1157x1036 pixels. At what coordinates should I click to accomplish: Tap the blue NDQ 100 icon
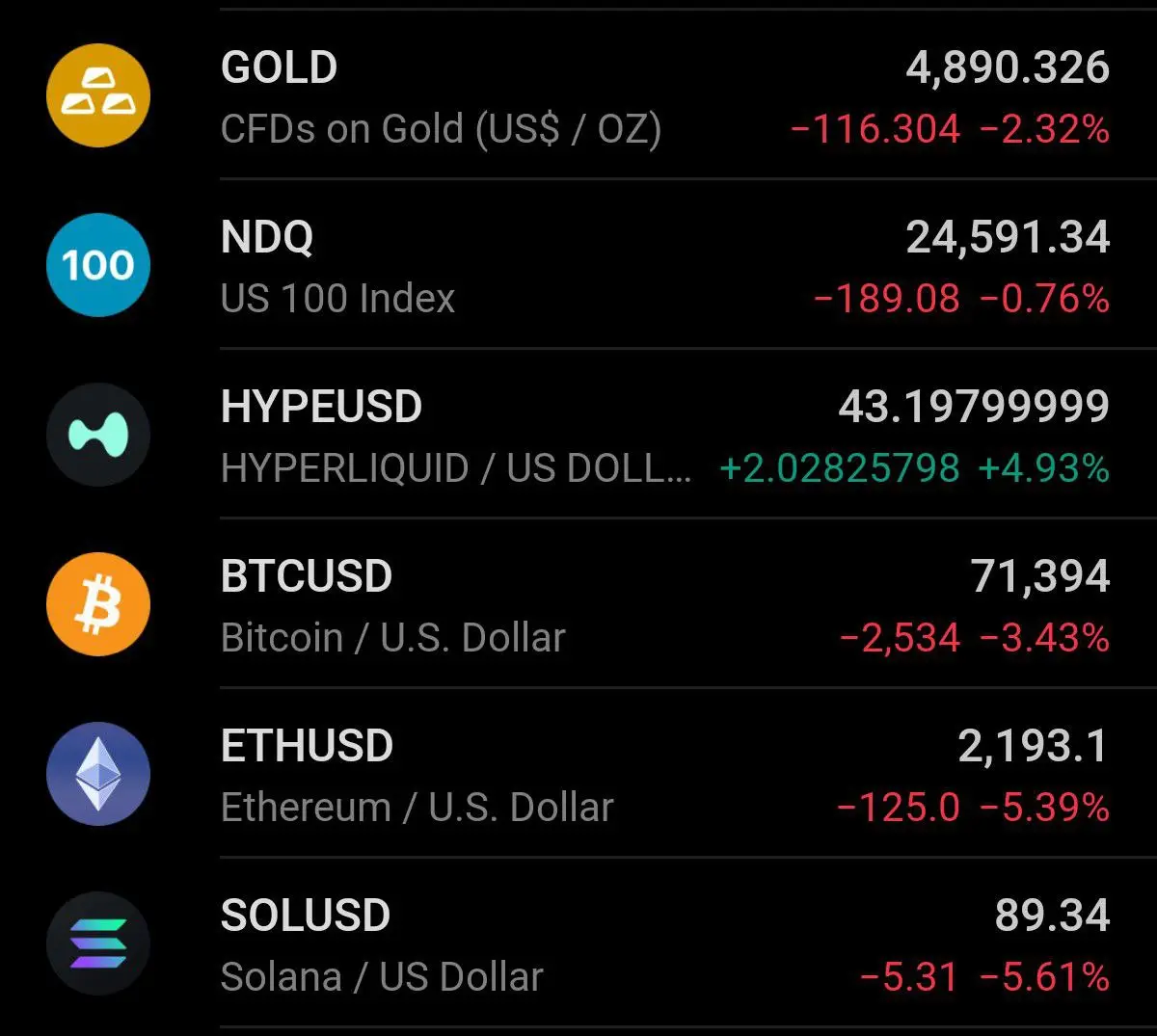point(98,265)
